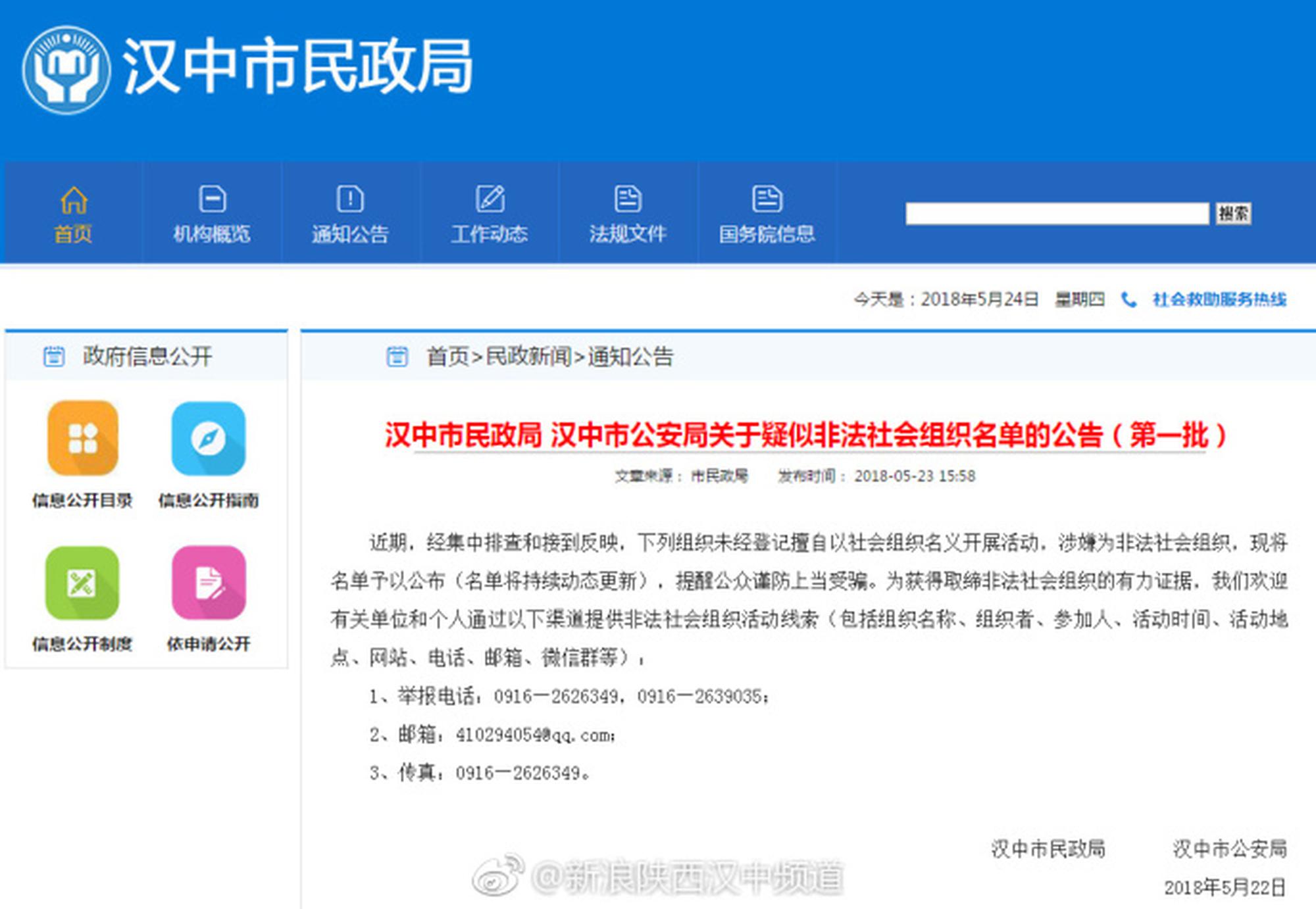Image resolution: width=1316 pixels, height=909 pixels.
Task: Click the 政府信息公开 panel header
Action: pyautogui.click(x=147, y=356)
